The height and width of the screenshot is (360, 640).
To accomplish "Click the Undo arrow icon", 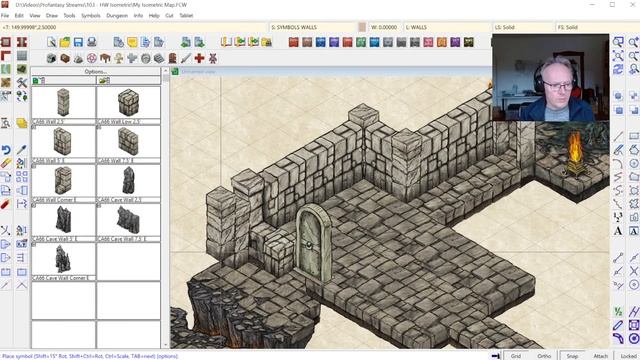I will pos(6,150).
